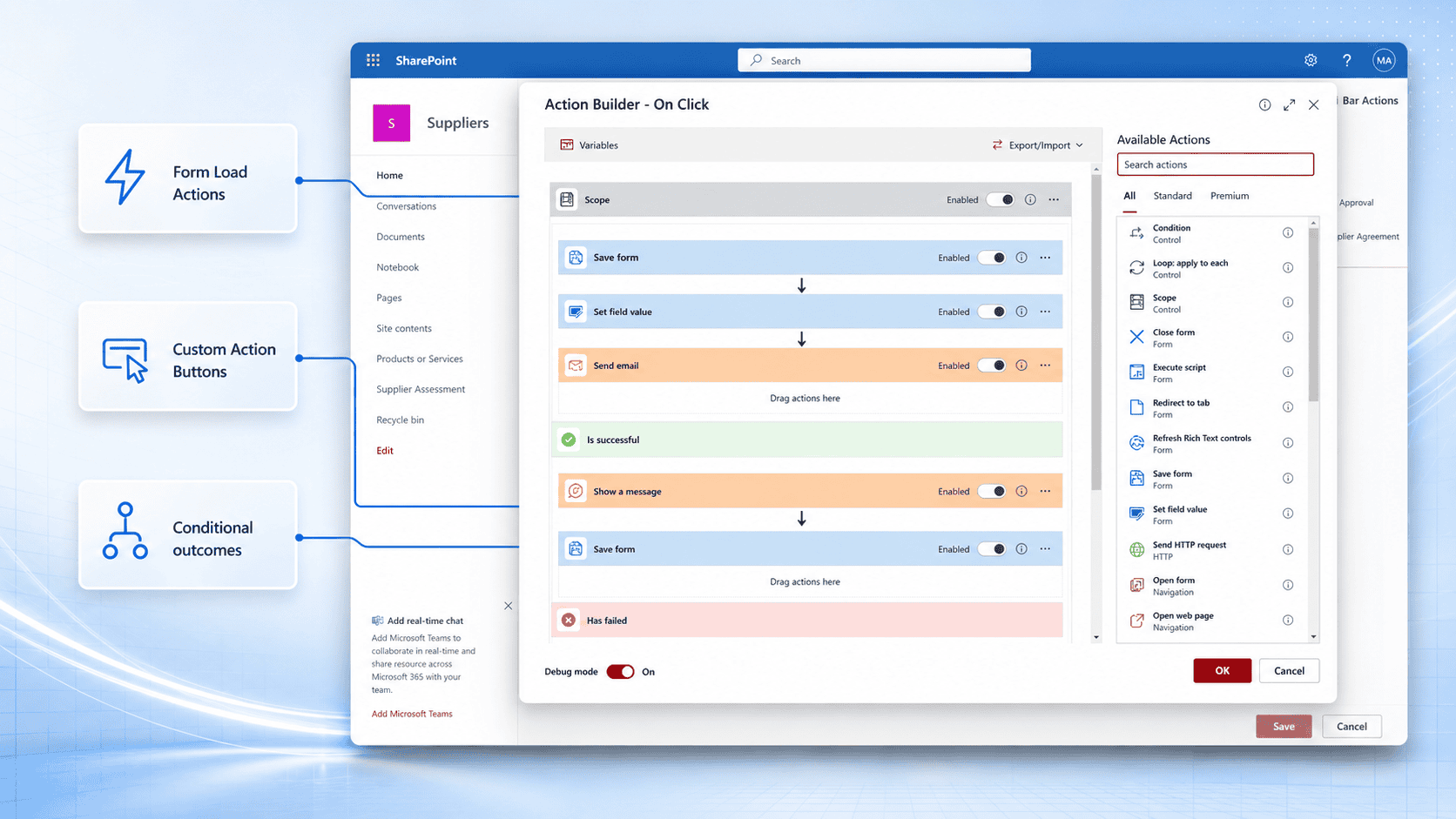Click the Send email step envelope icon

(x=576, y=366)
